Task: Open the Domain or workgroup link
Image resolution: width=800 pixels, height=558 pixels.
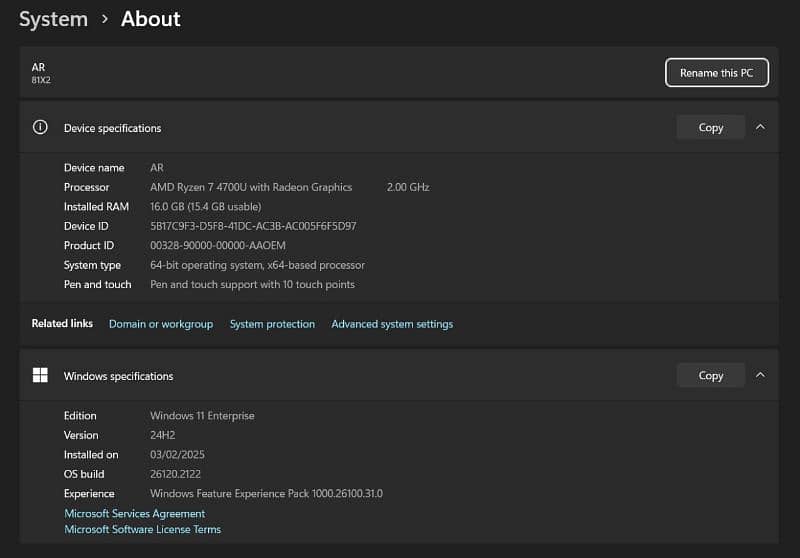Action: click(x=161, y=324)
